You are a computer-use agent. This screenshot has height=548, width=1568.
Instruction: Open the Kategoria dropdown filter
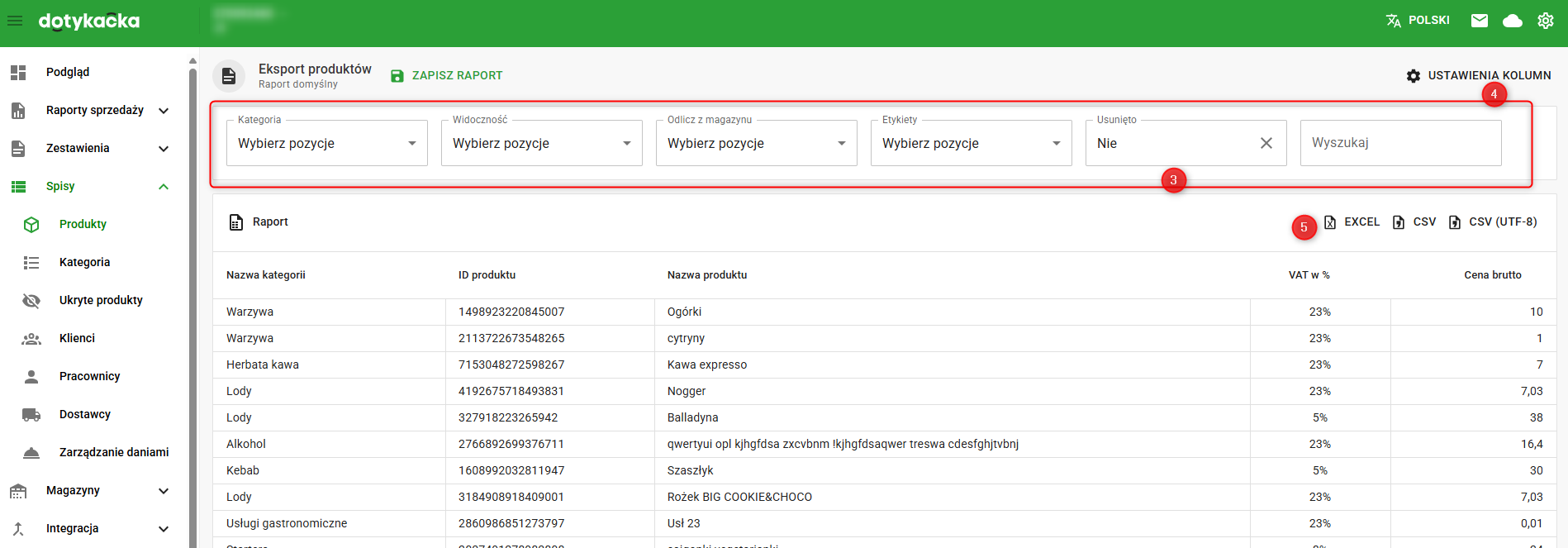click(x=326, y=143)
